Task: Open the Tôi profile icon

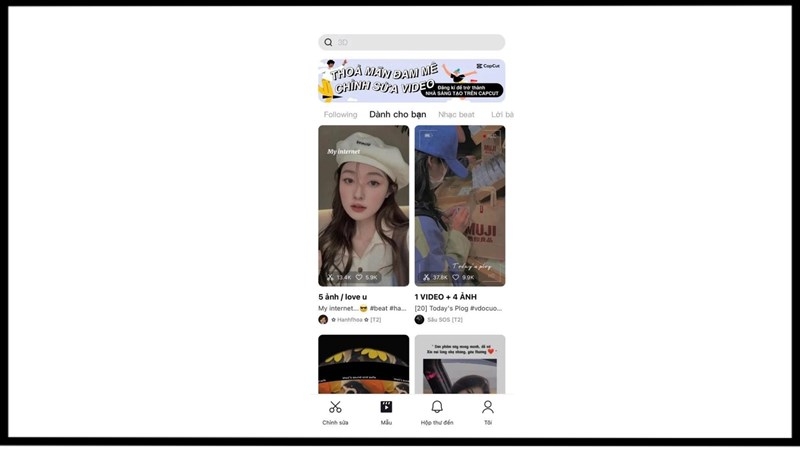Action: click(x=488, y=407)
